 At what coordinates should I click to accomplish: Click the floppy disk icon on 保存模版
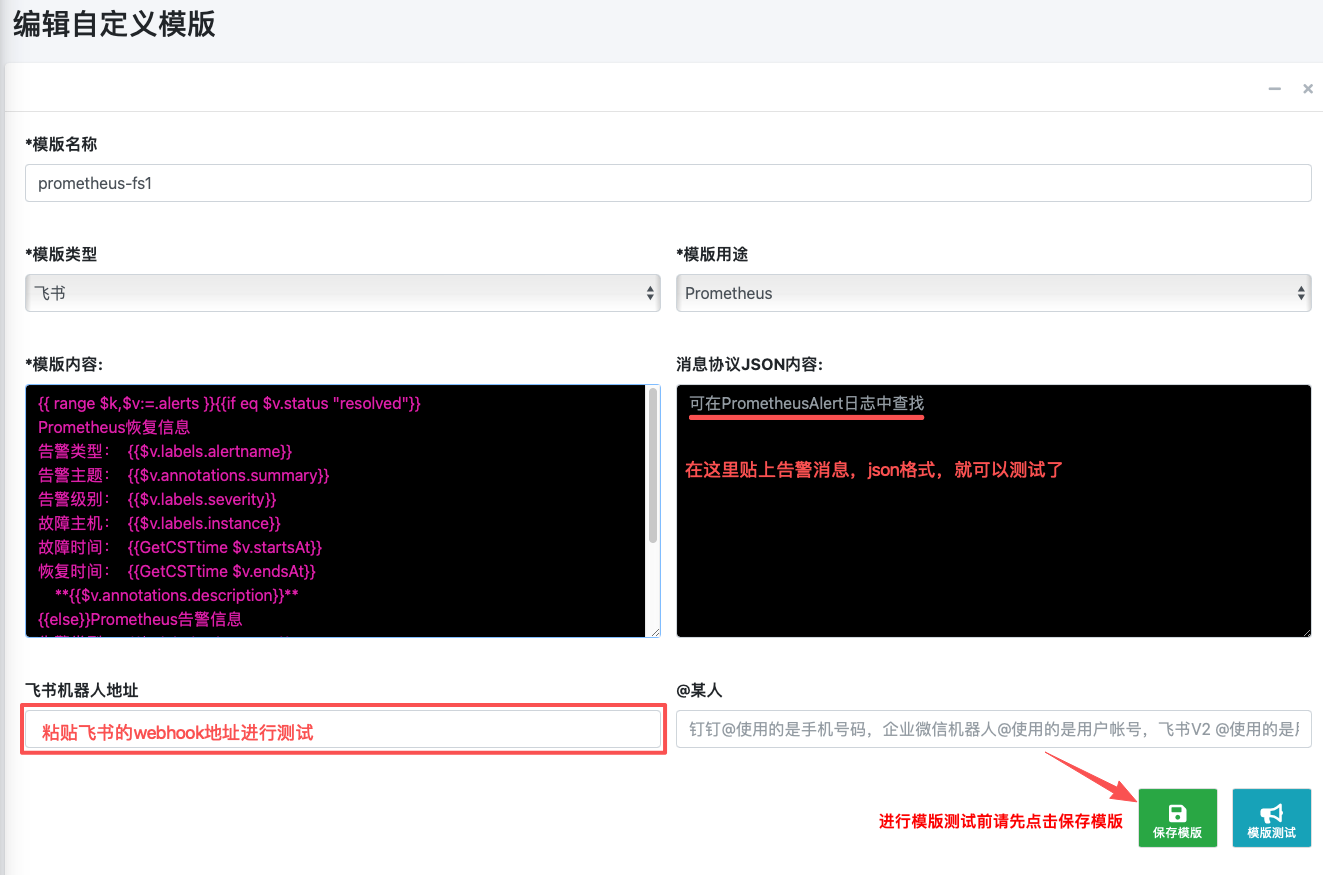click(1177, 813)
